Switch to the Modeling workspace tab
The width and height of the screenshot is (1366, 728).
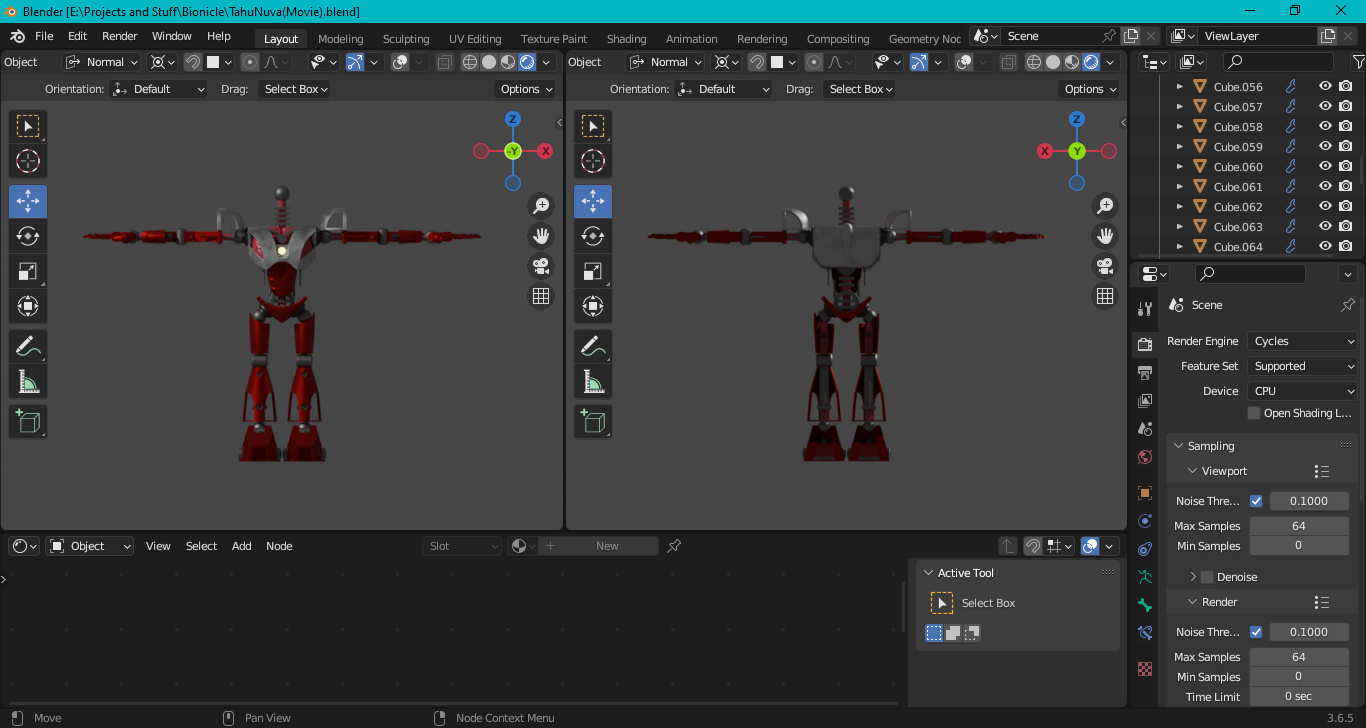click(340, 39)
